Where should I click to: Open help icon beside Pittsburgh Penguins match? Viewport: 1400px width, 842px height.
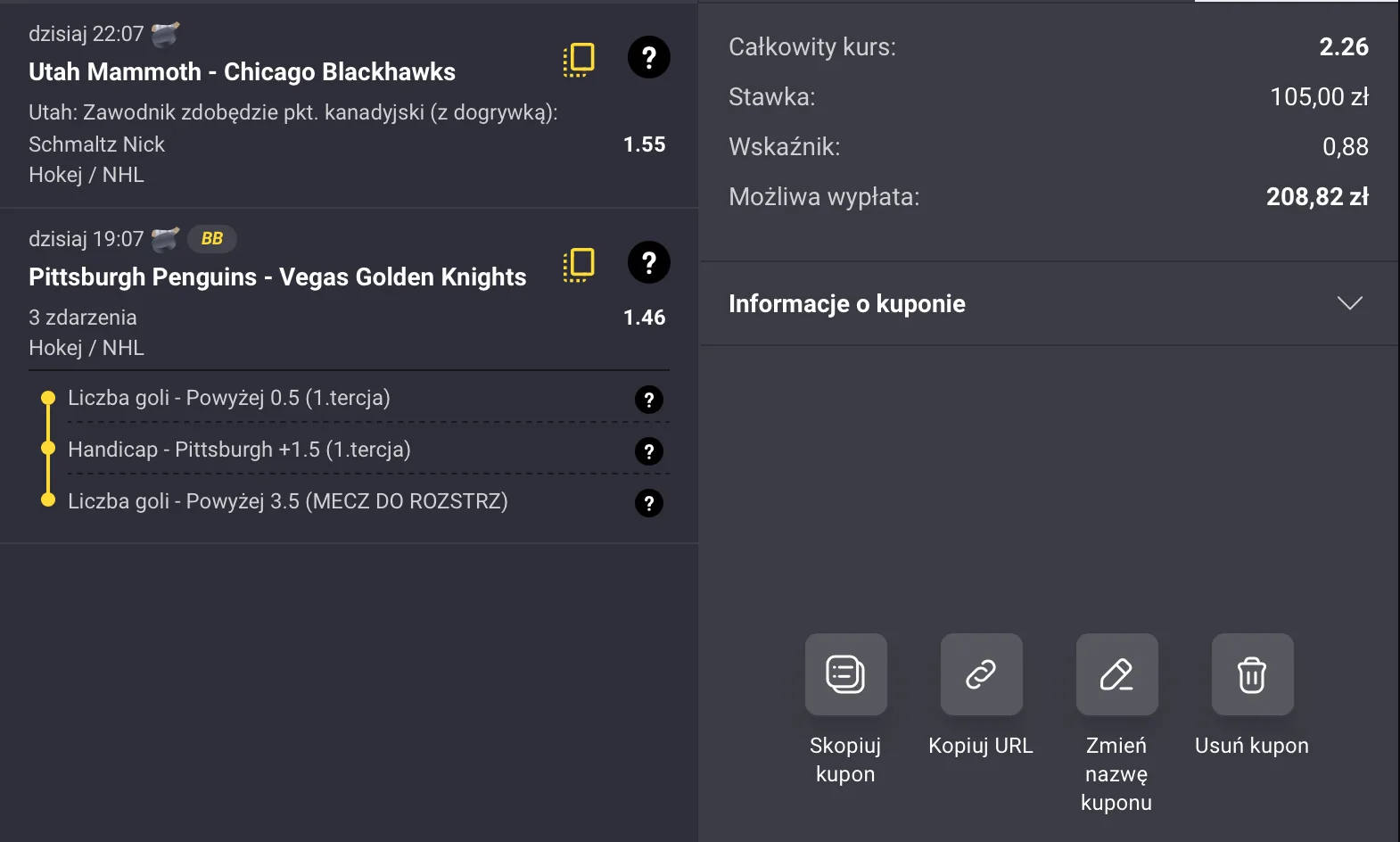tap(648, 262)
